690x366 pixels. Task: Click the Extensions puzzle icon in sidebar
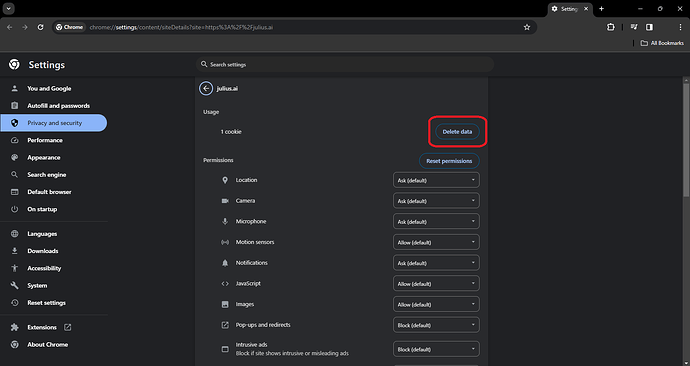15,327
